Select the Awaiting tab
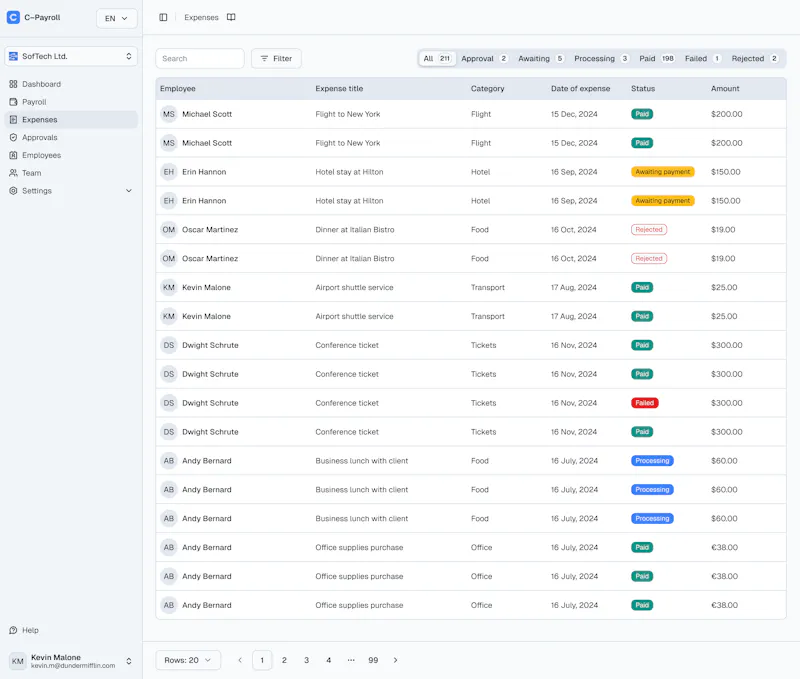The width and height of the screenshot is (800, 679). click(541, 59)
